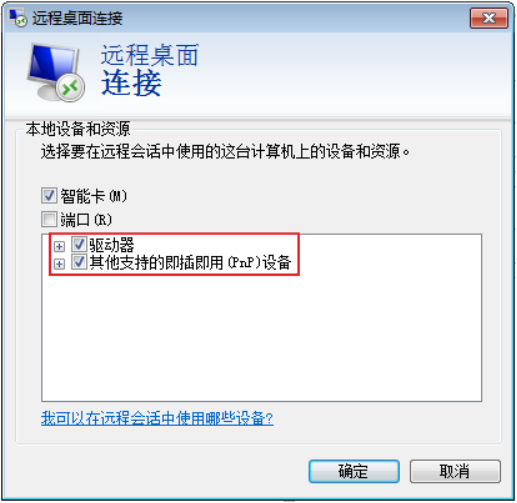Uncheck 其他支持的即插即用(PnP)设备 checkbox
The image size is (517, 503).
click(x=79, y=262)
